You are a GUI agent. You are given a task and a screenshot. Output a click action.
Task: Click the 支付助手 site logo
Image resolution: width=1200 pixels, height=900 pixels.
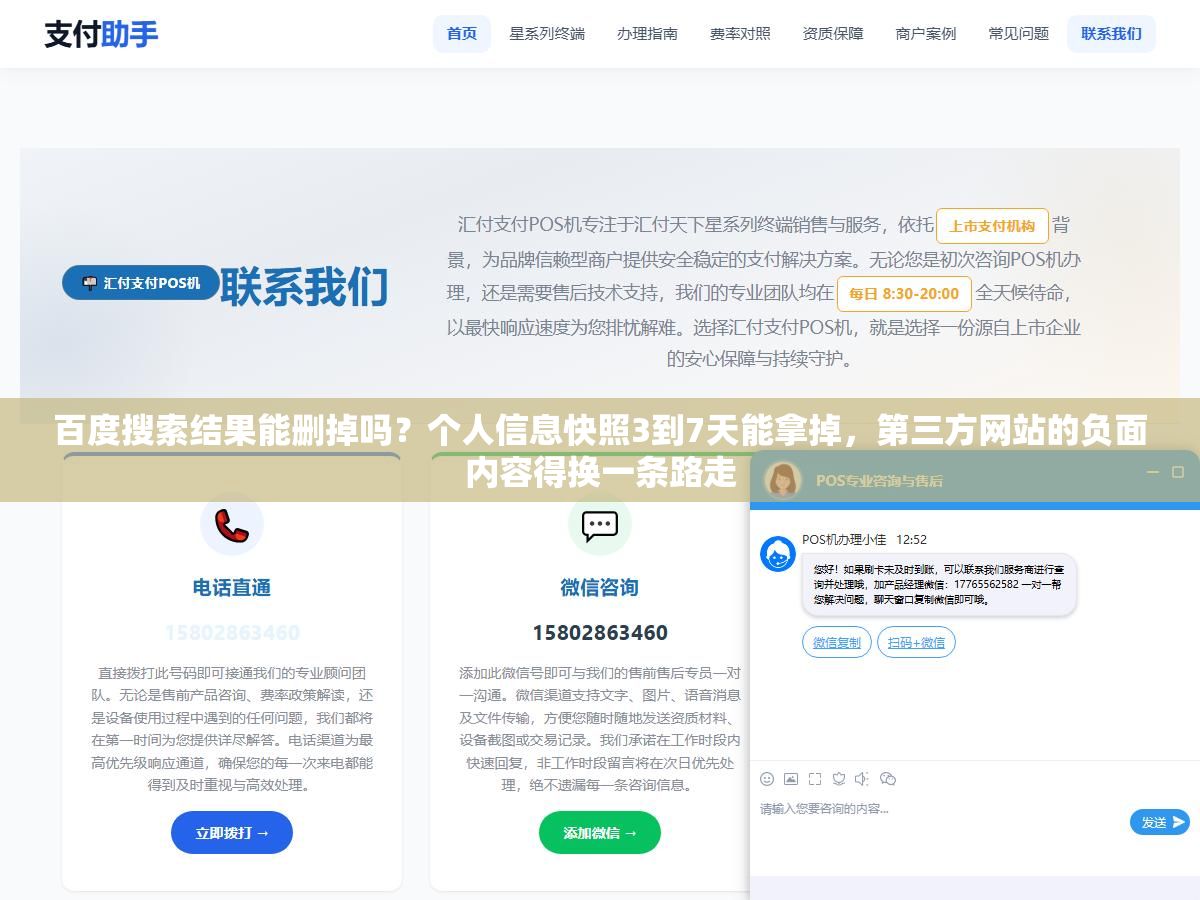click(101, 33)
